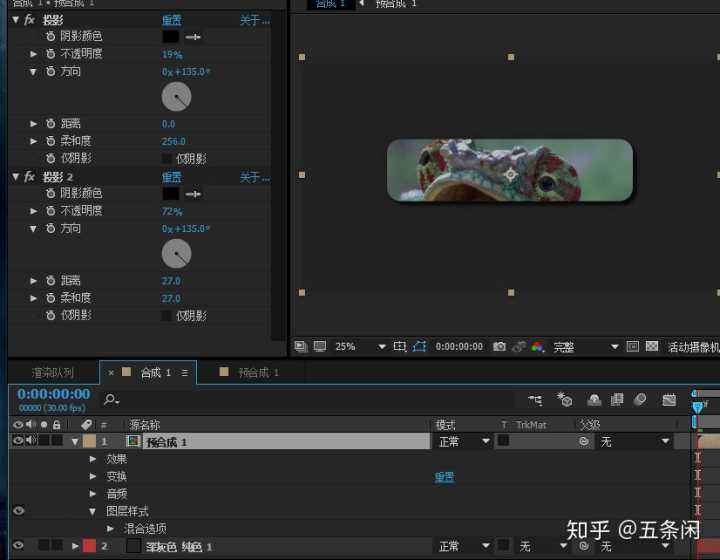This screenshot has height=560, width=720.
Task: Click the first Drop Shadow (投影) fx icon
Action: pyautogui.click(x=29, y=20)
